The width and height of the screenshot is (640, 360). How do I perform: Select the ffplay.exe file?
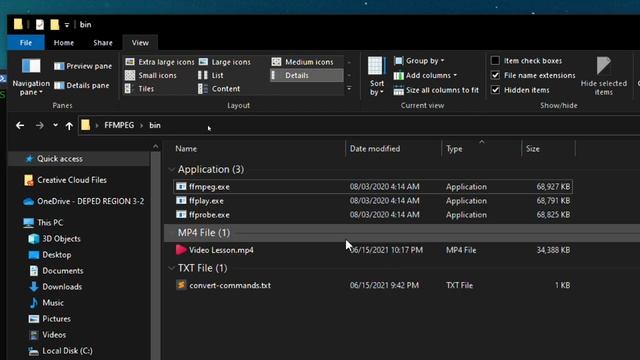[x=373, y=201]
